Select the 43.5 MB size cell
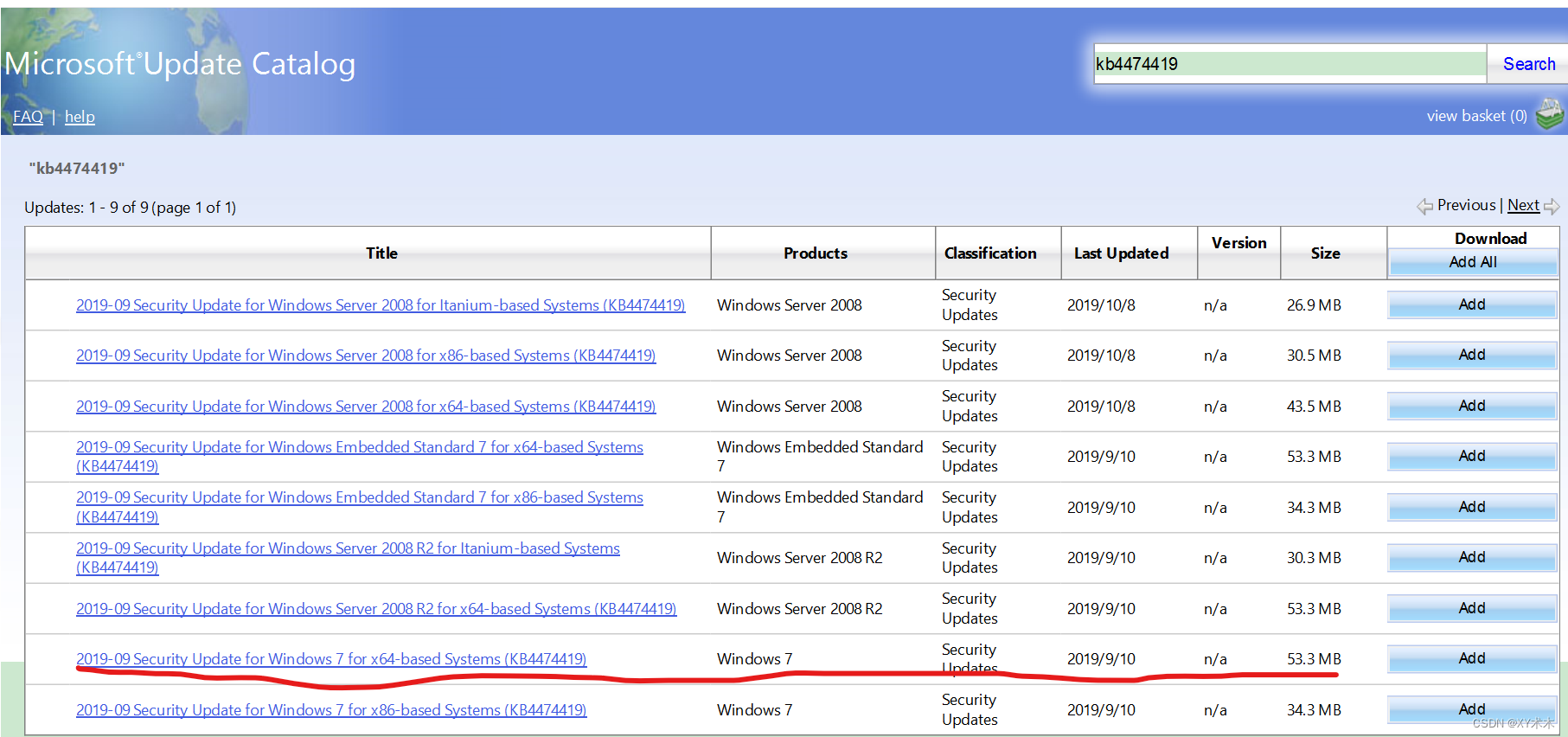The width and height of the screenshot is (1568, 737). [x=1314, y=407]
